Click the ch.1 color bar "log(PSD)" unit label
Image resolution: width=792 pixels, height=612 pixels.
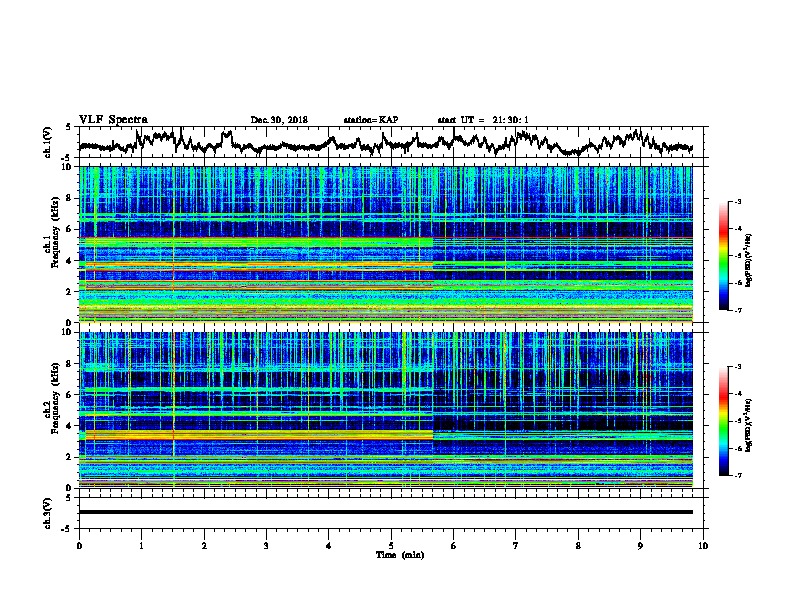click(749, 261)
